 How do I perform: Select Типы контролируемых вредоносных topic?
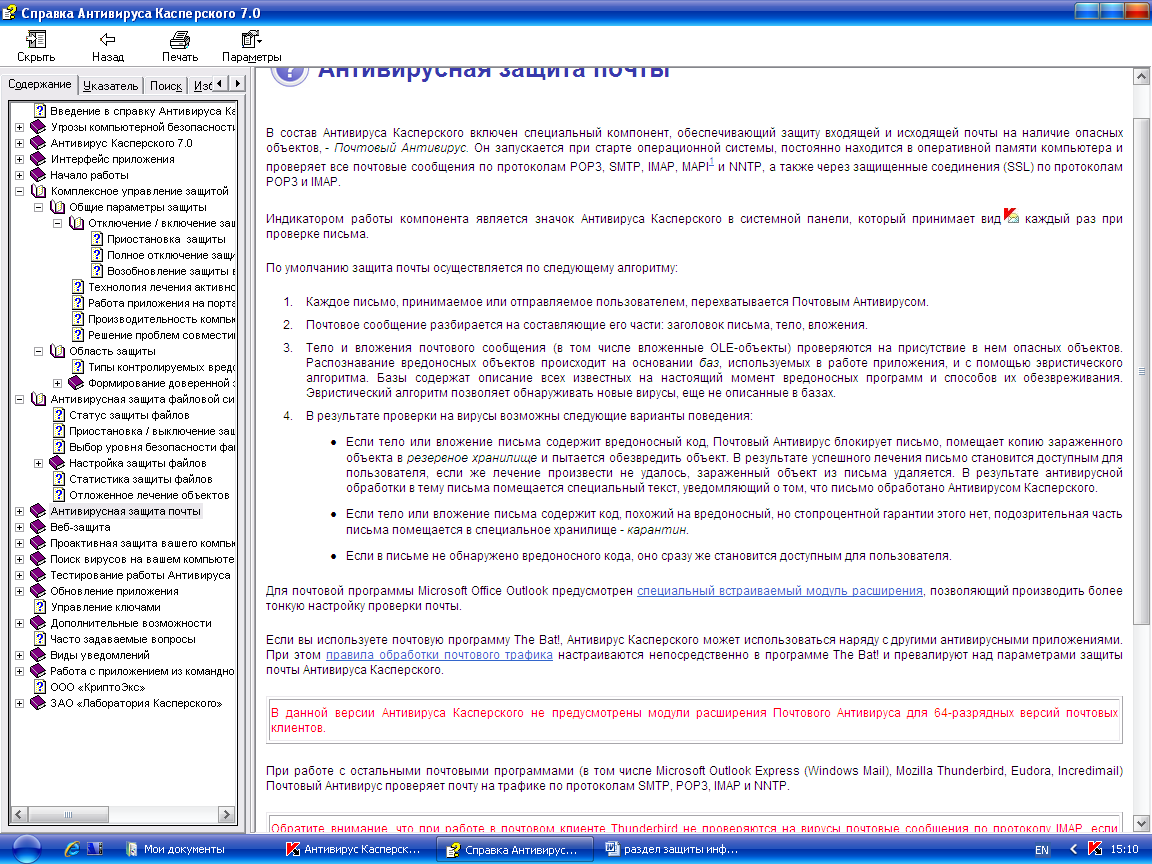tap(162, 367)
